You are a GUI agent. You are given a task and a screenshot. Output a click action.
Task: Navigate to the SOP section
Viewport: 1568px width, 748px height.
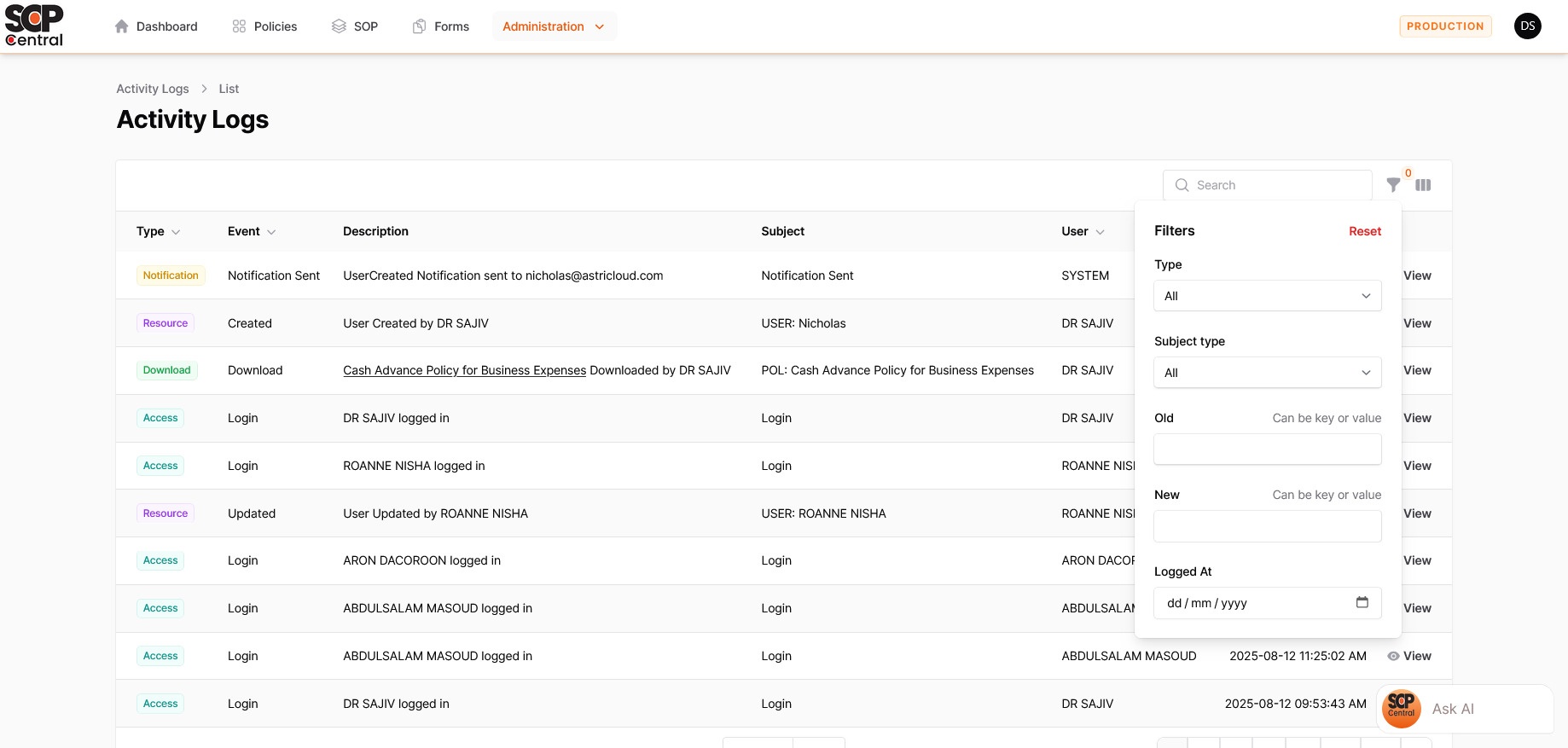click(355, 26)
